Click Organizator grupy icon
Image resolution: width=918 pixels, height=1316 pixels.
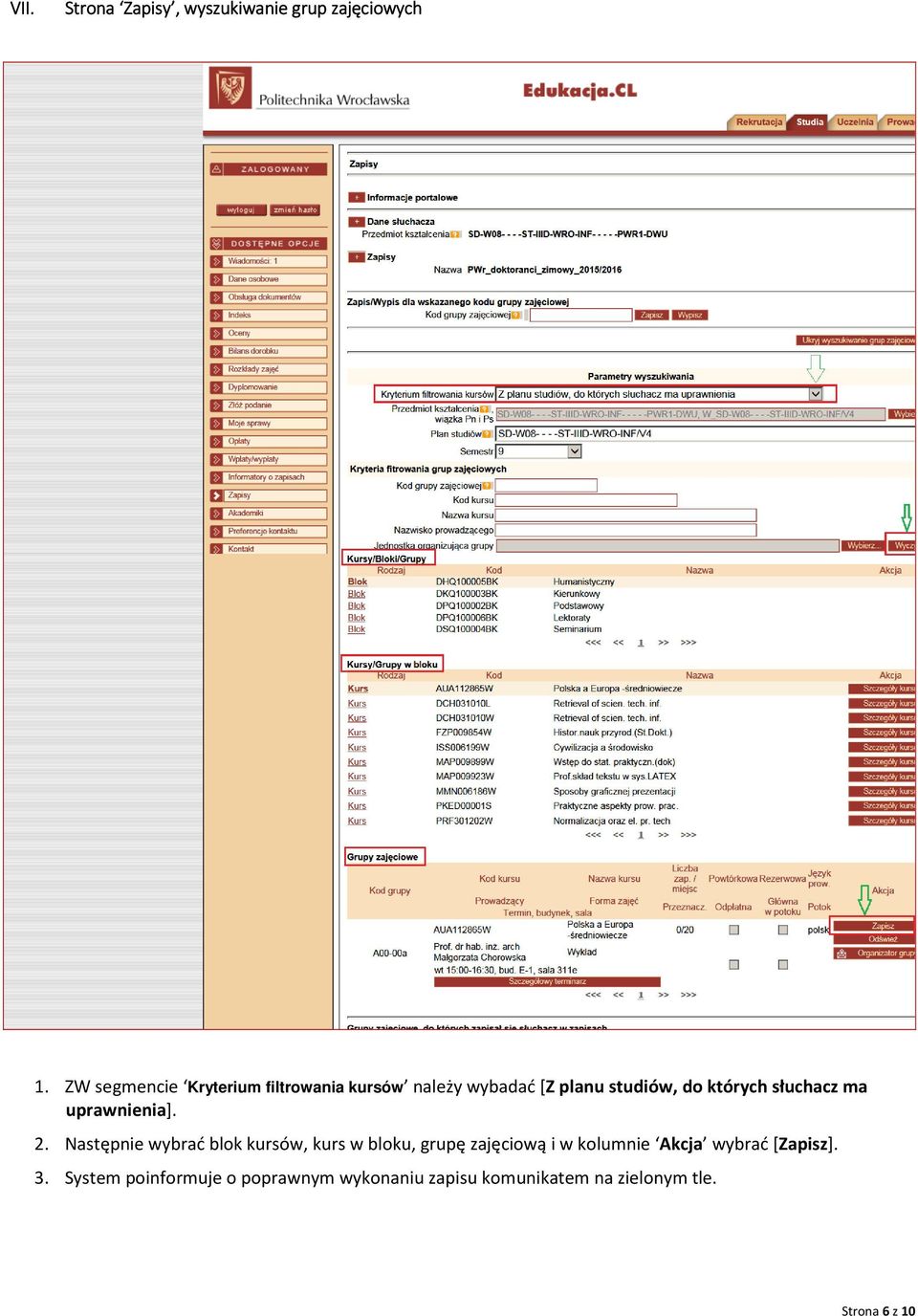pyautogui.click(x=841, y=954)
